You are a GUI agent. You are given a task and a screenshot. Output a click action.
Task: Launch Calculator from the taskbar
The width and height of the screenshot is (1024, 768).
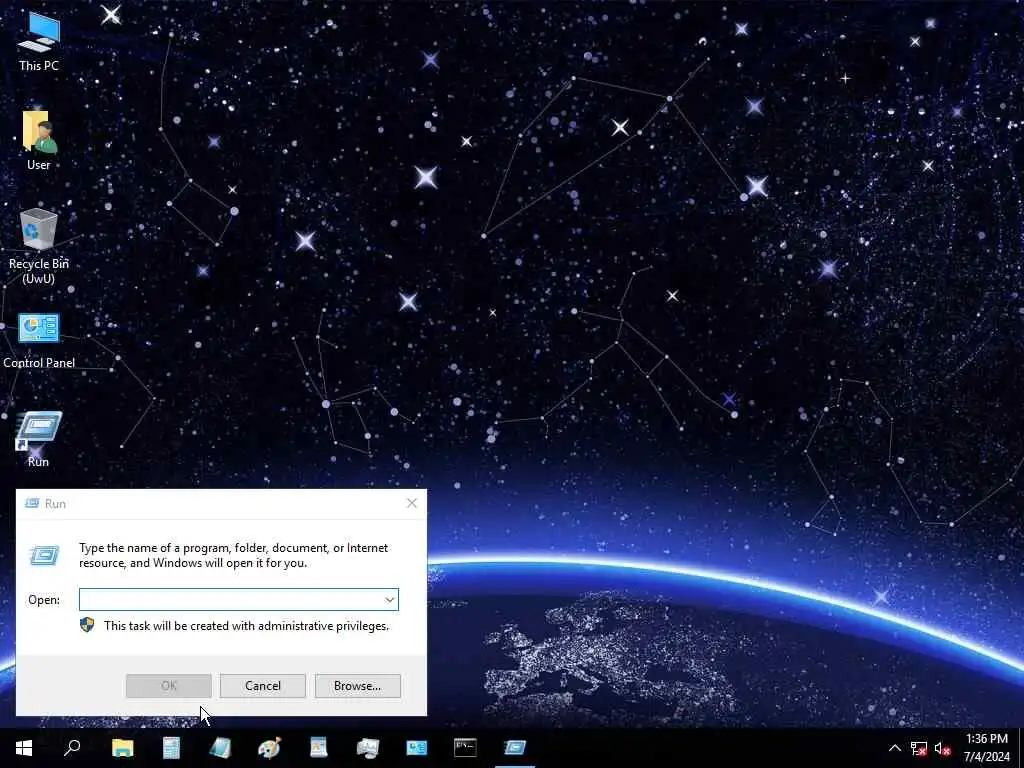(x=171, y=748)
